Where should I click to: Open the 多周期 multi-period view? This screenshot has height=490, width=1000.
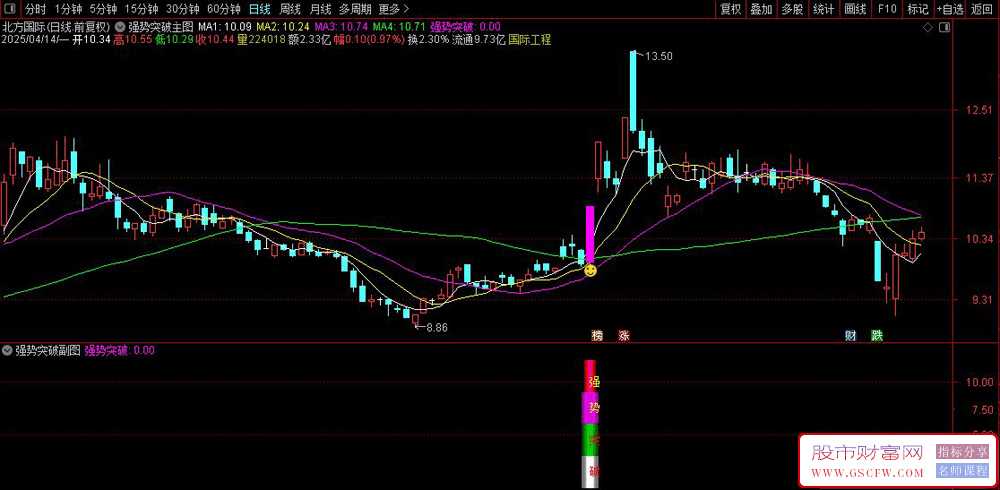coord(354,9)
